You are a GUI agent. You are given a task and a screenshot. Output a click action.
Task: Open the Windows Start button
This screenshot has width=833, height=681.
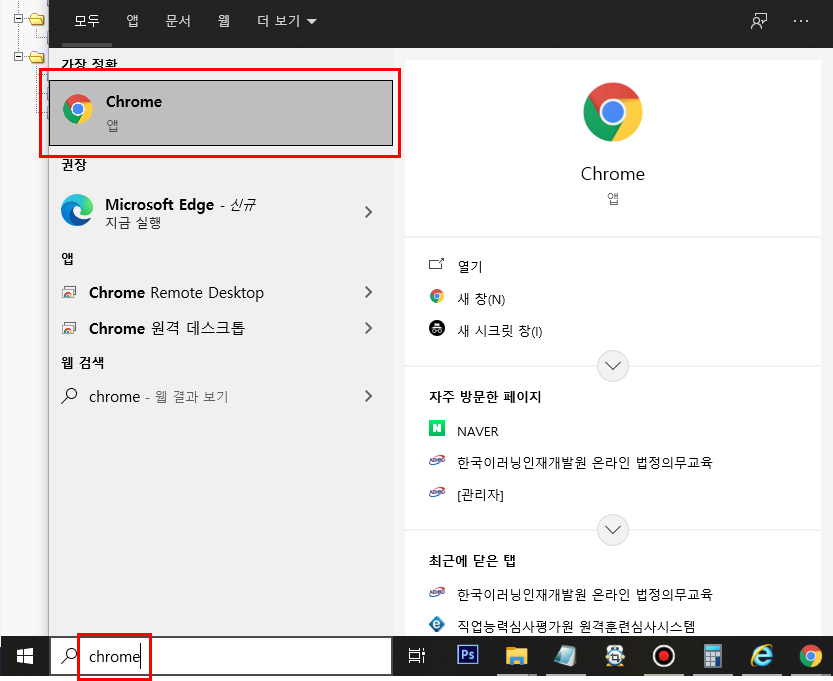pyautogui.click(x=24, y=657)
